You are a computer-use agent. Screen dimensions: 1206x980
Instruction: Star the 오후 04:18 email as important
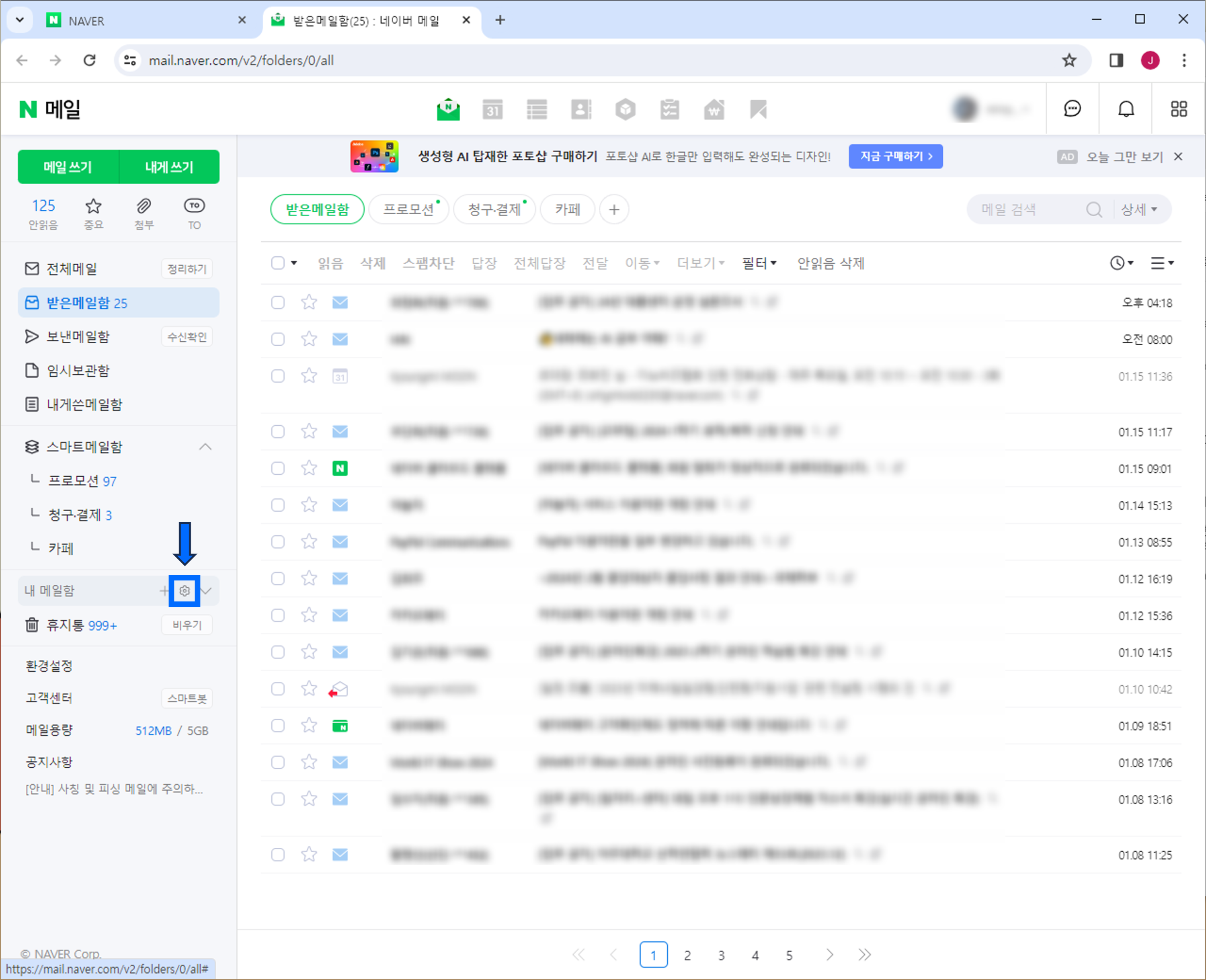tap(309, 303)
